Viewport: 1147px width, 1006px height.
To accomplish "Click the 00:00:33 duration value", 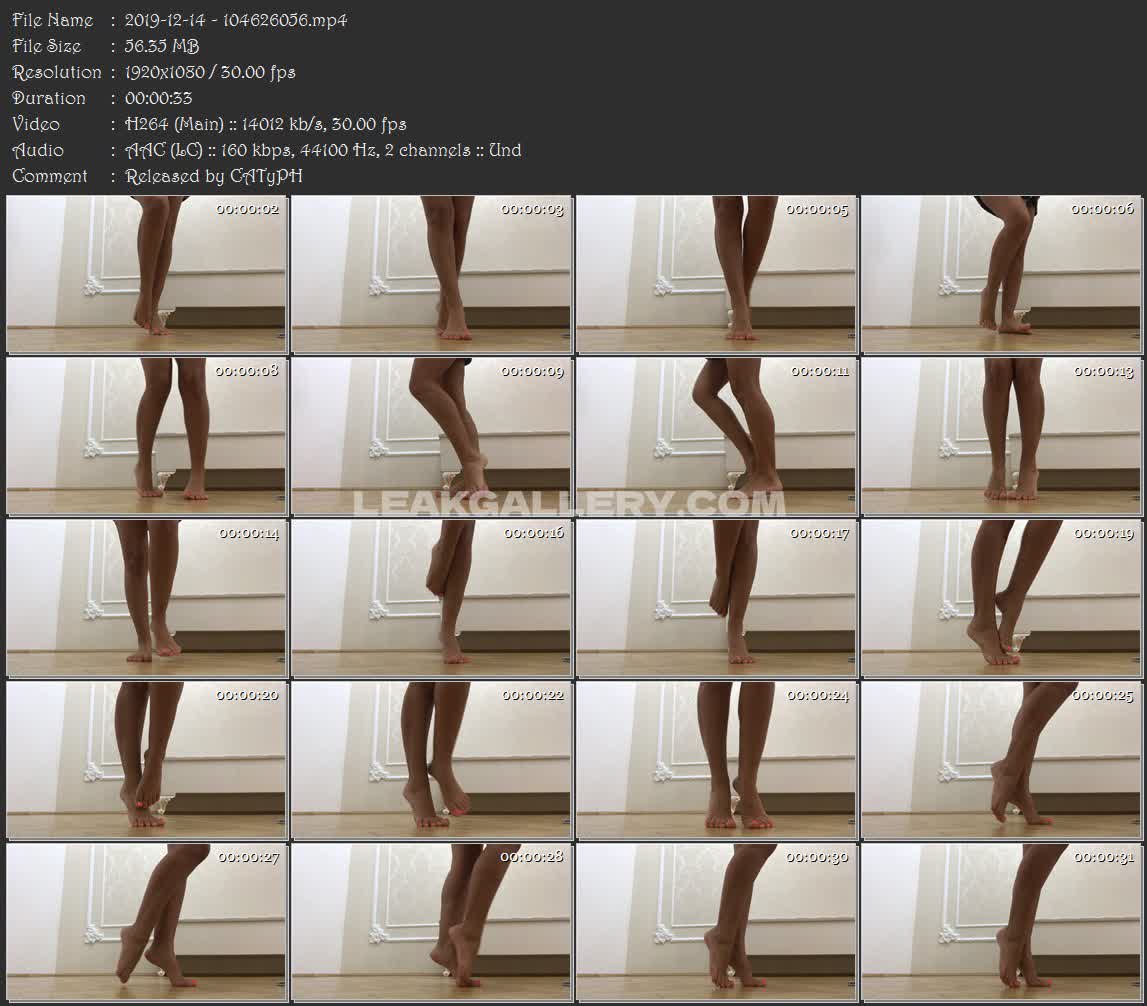I will tap(159, 98).
